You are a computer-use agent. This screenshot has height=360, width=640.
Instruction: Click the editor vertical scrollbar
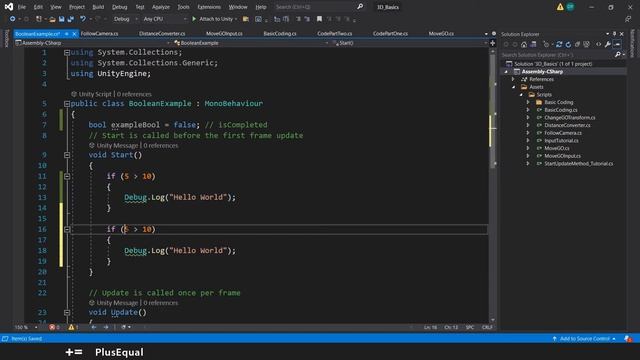pos(493,186)
